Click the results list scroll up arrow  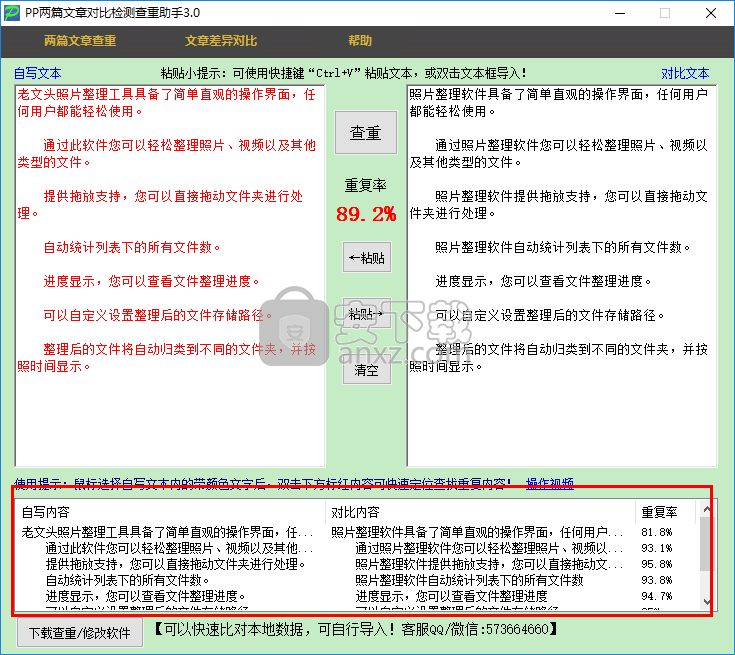tap(706, 509)
